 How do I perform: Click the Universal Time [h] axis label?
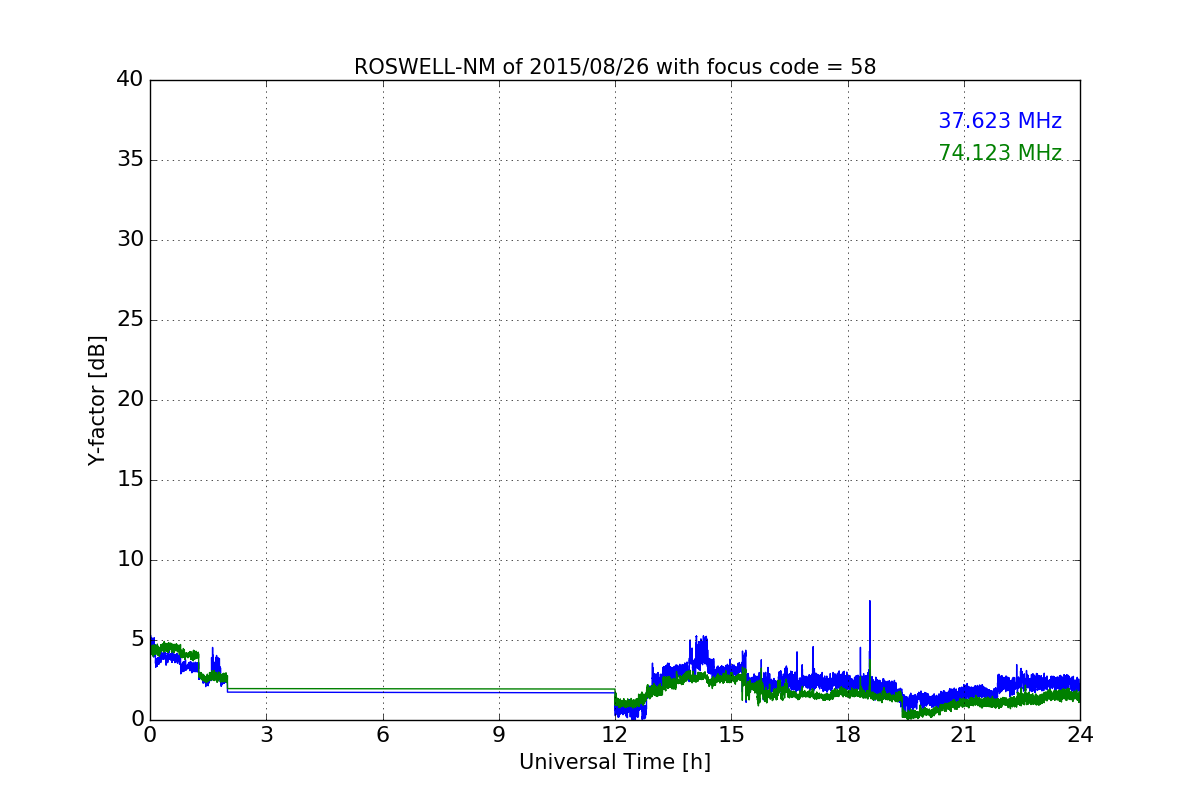[615, 762]
